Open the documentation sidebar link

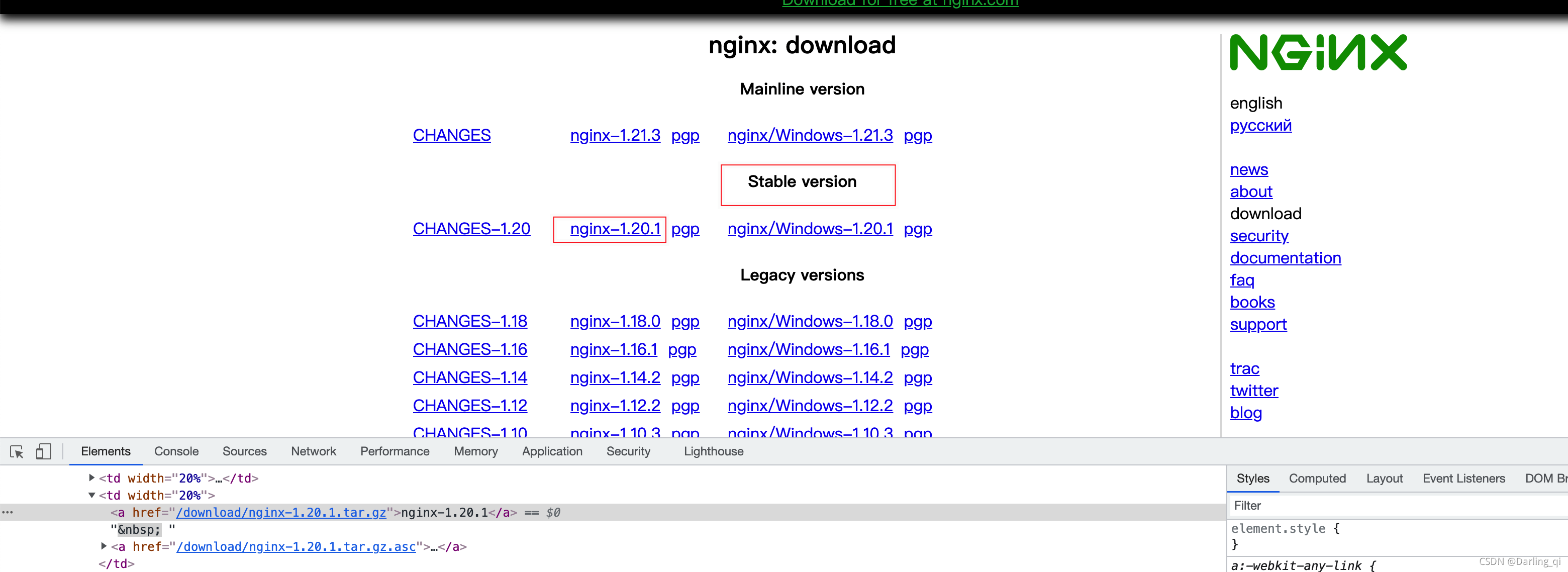click(x=1285, y=258)
